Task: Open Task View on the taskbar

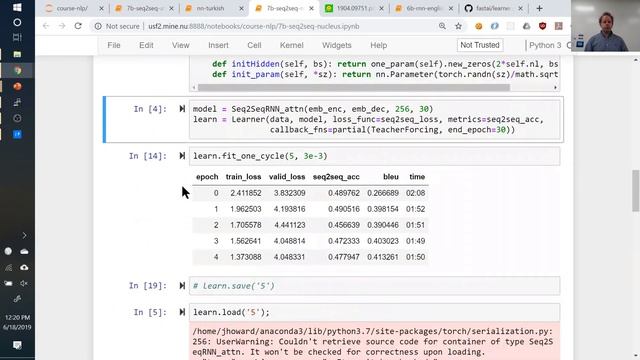Action: coord(17,38)
